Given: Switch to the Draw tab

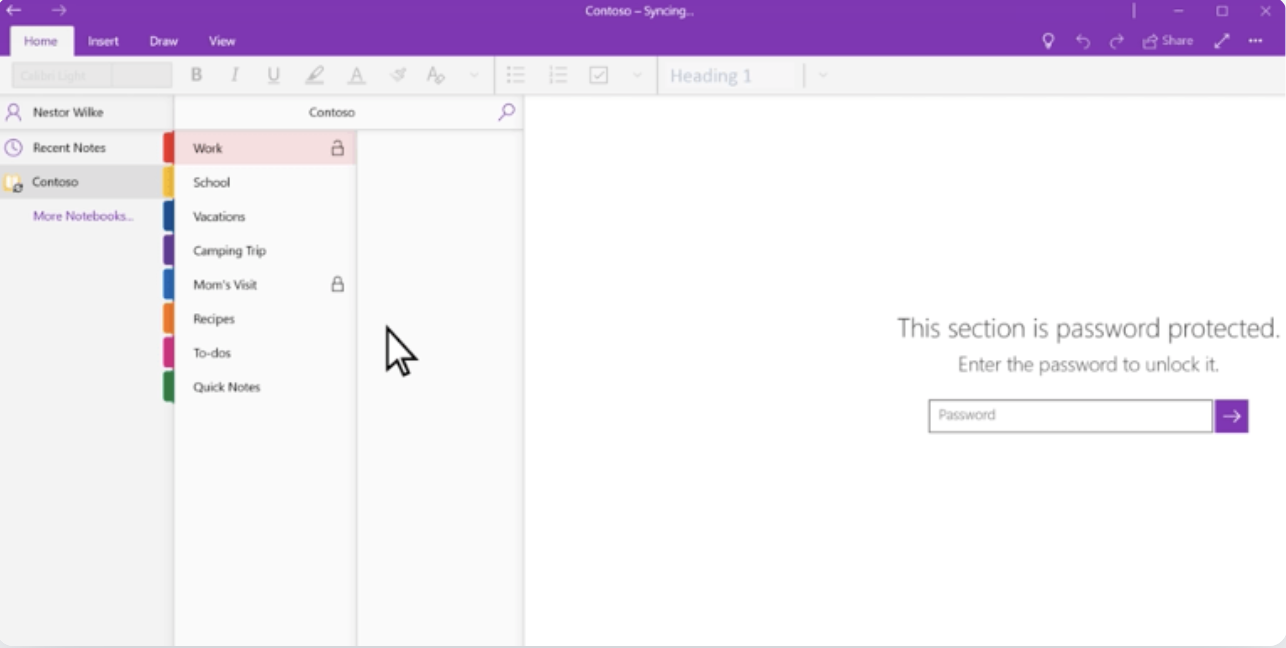Looking at the screenshot, I should (163, 41).
